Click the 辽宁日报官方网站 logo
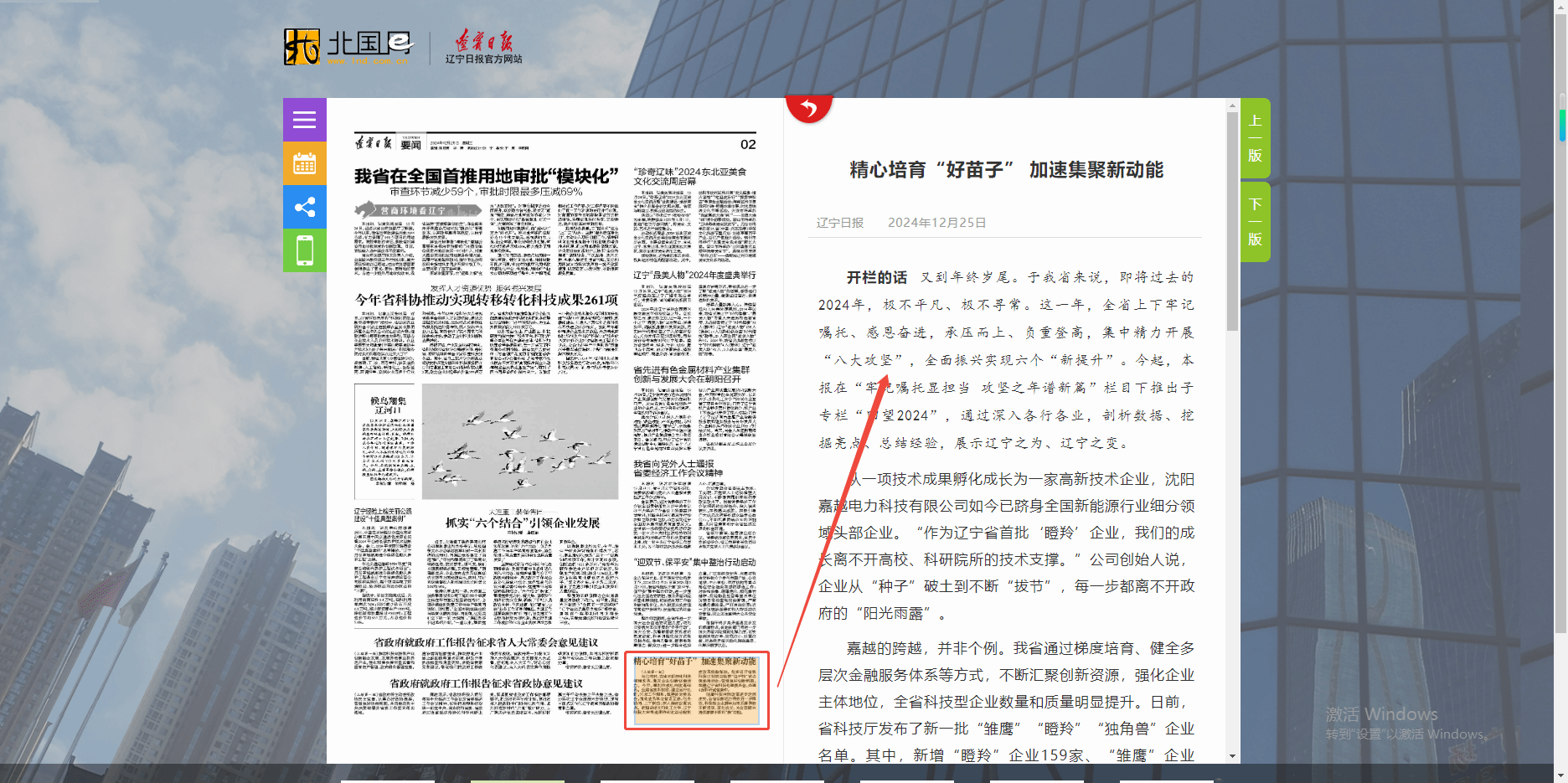Viewport: 1568px width, 783px height. pyautogui.click(x=483, y=47)
